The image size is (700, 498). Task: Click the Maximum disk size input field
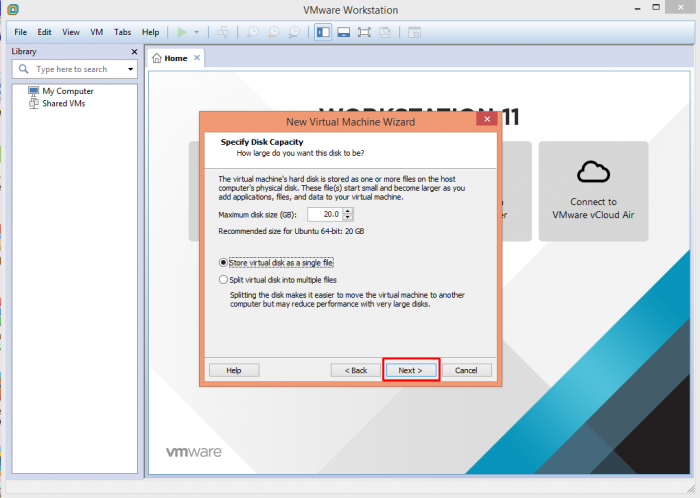[325, 214]
